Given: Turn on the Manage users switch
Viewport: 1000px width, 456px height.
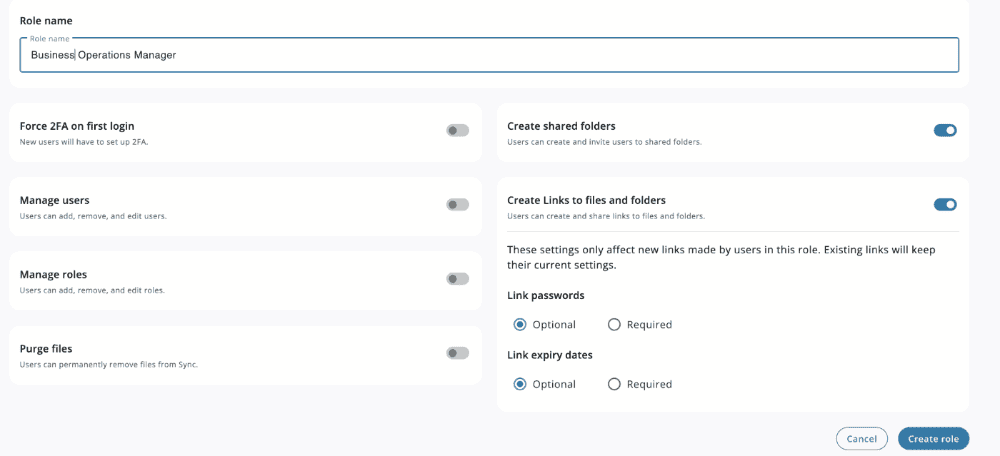Looking at the screenshot, I should tap(457, 204).
